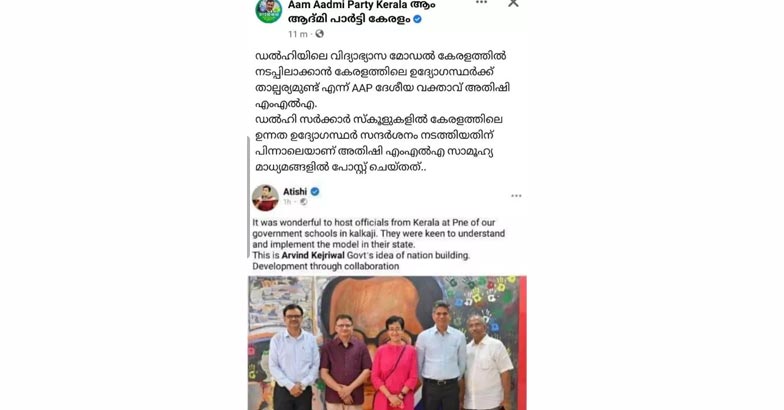Click the Atishi name link

tap(295, 192)
